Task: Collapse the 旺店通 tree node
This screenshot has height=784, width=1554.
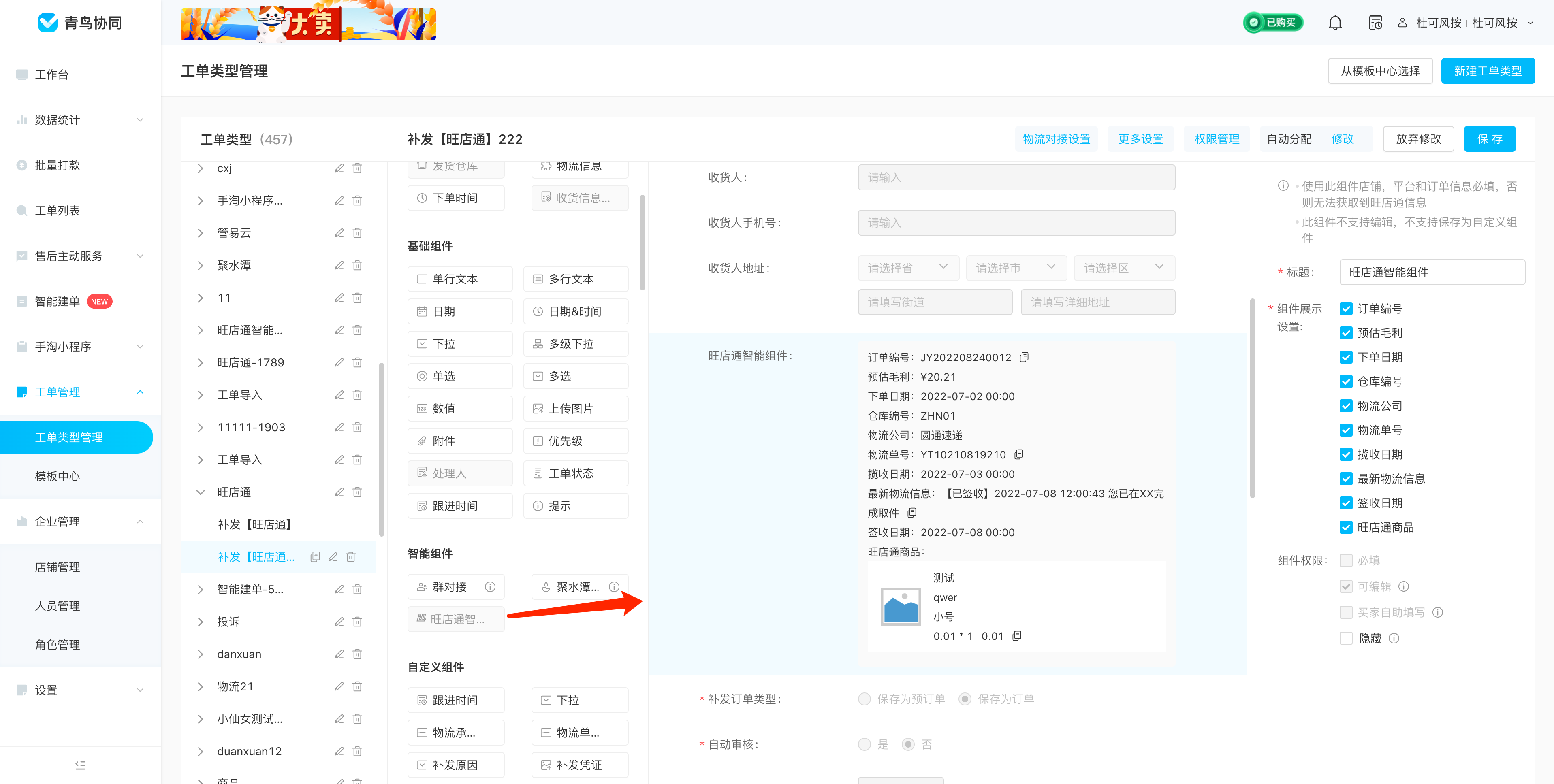Action: pos(200,492)
